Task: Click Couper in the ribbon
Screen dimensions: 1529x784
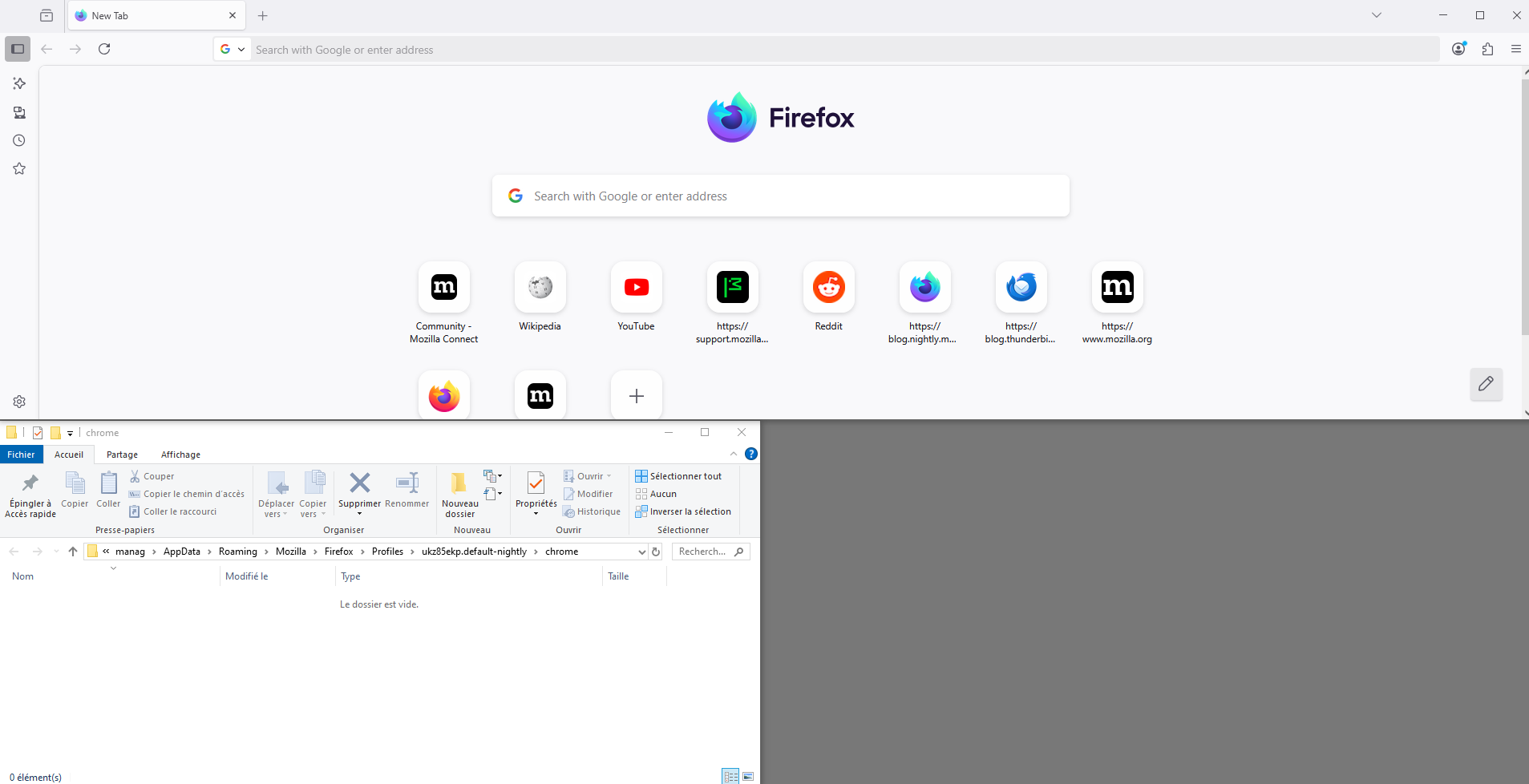Action: click(x=152, y=476)
